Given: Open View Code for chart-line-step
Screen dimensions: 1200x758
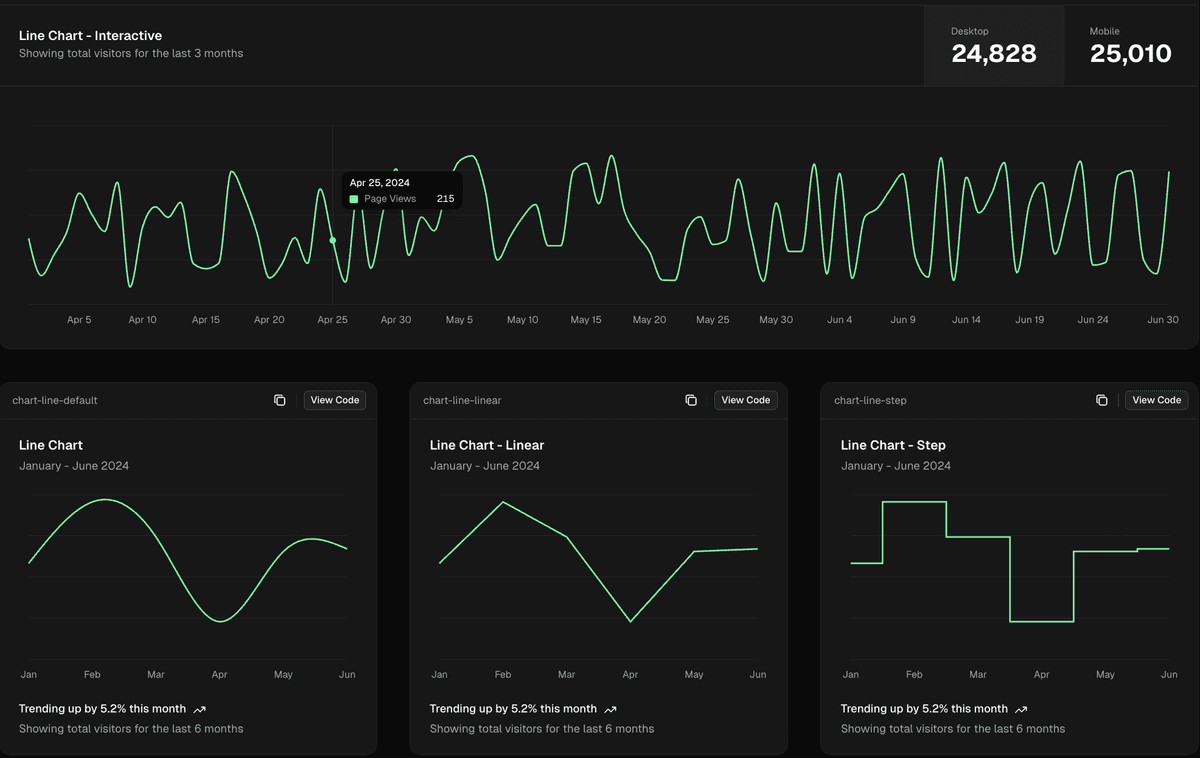Looking at the screenshot, I should (x=1156, y=399).
